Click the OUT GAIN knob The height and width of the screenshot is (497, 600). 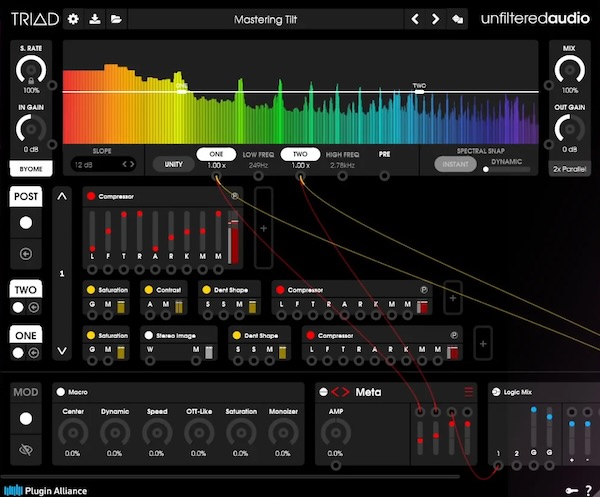[x=569, y=129]
